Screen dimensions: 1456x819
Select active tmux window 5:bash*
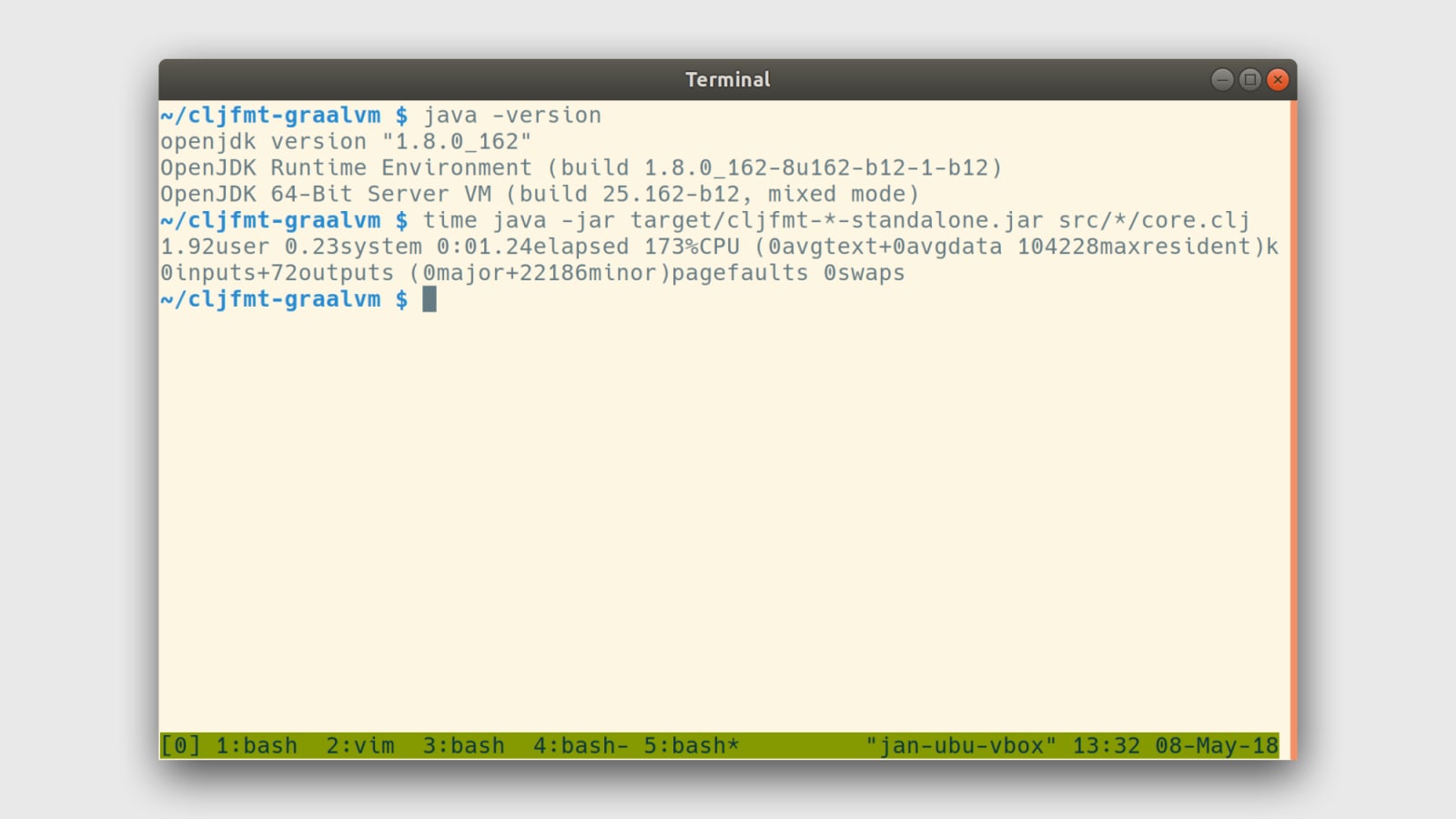(x=692, y=745)
